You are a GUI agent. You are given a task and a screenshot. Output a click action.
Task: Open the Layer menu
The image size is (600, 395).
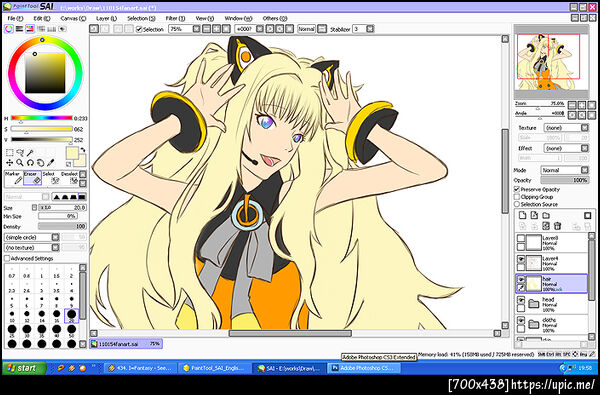pos(106,18)
